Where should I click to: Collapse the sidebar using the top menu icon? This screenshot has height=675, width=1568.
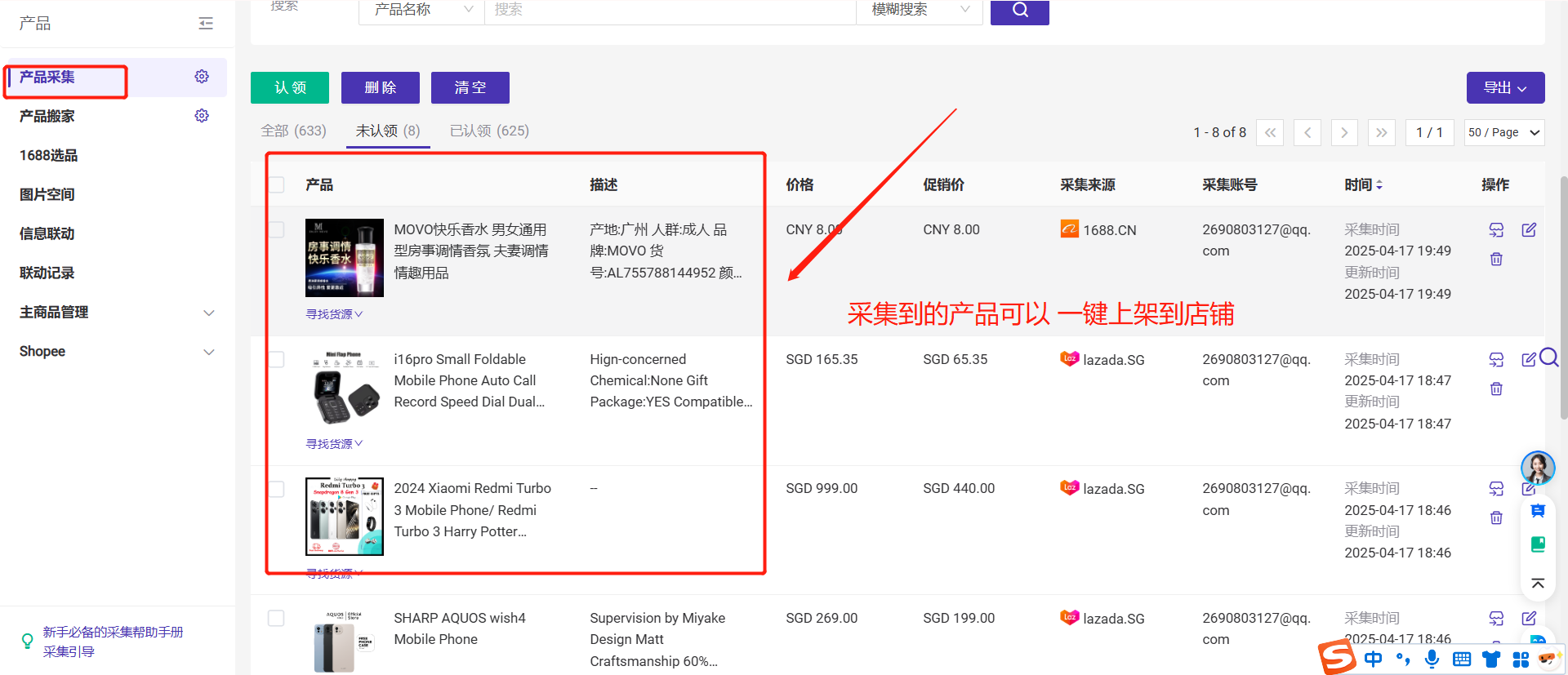[x=206, y=24]
